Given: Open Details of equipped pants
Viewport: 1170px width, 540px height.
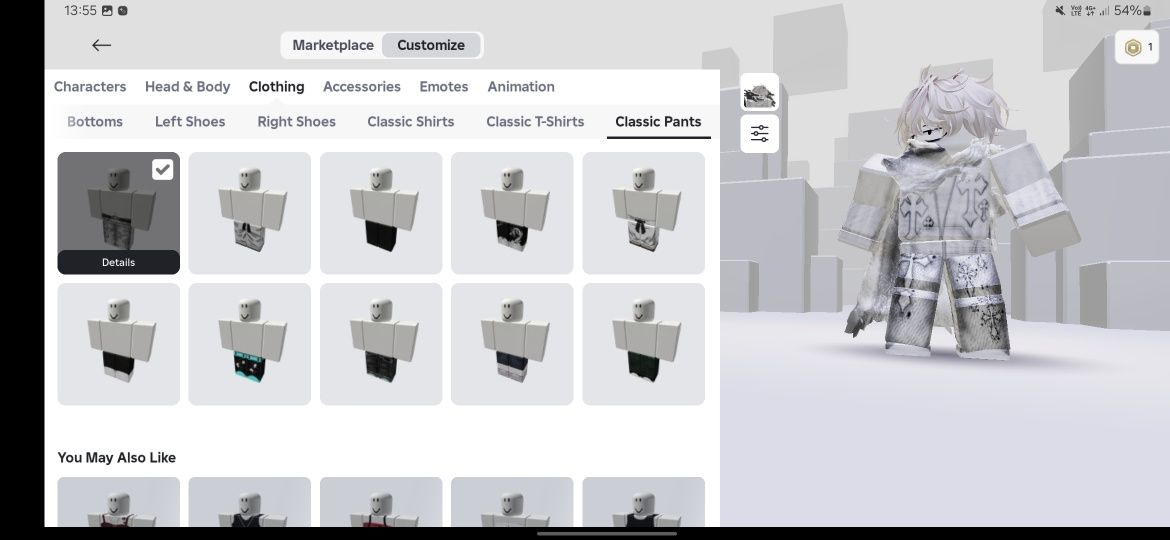Looking at the screenshot, I should (x=119, y=263).
